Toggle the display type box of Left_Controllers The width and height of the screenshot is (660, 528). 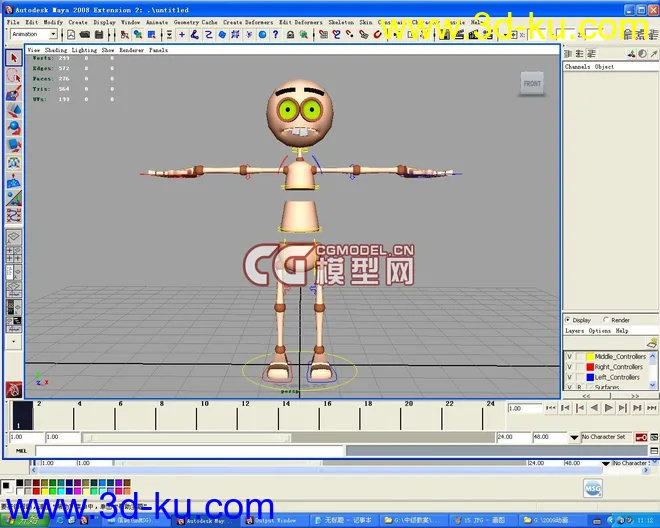(580, 377)
